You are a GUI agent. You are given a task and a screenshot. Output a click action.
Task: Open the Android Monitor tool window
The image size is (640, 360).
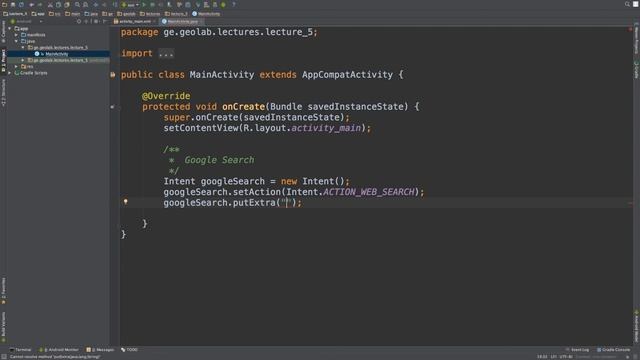click(58, 350)
